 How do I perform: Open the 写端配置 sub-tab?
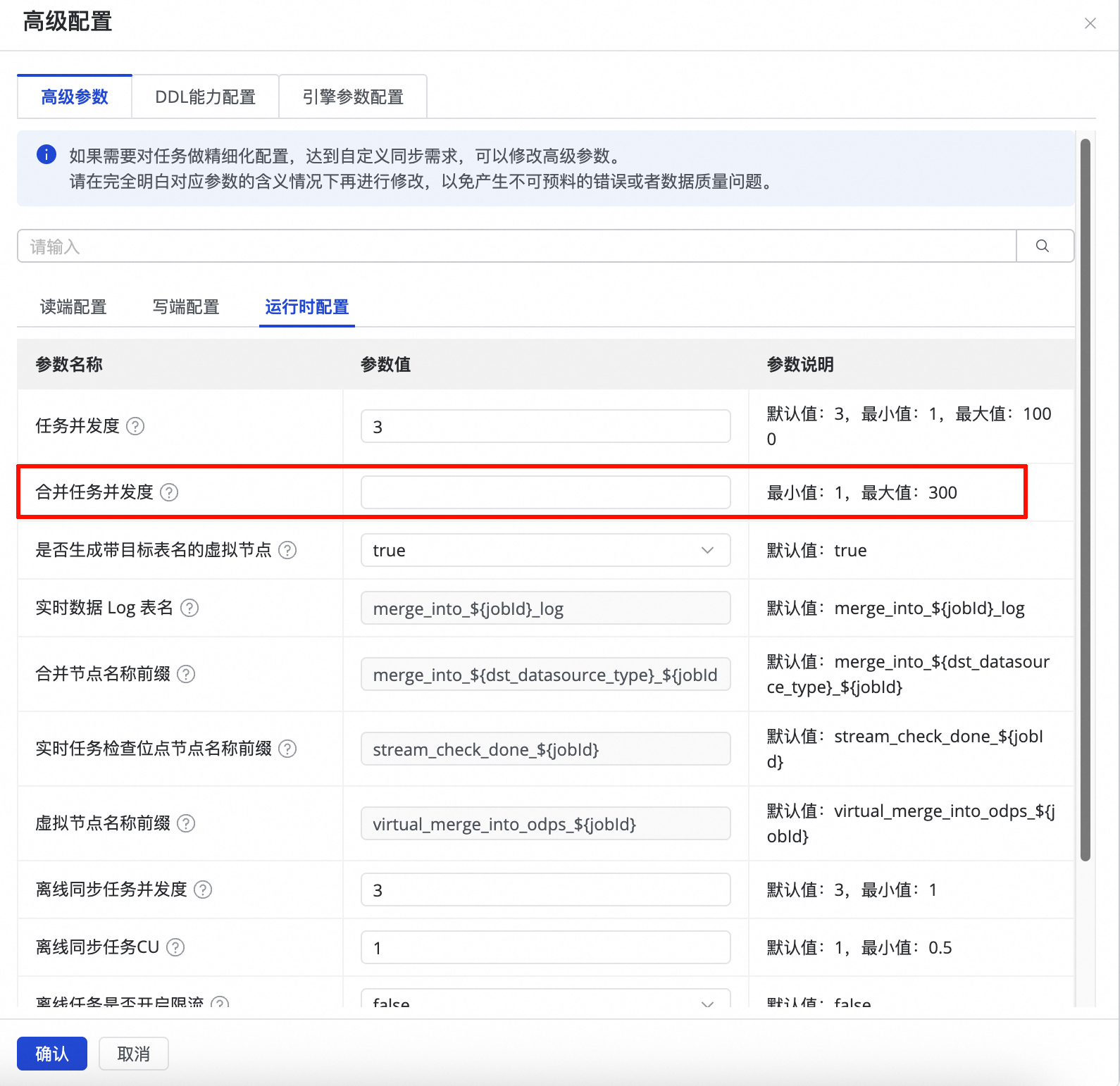coord(186,307)
